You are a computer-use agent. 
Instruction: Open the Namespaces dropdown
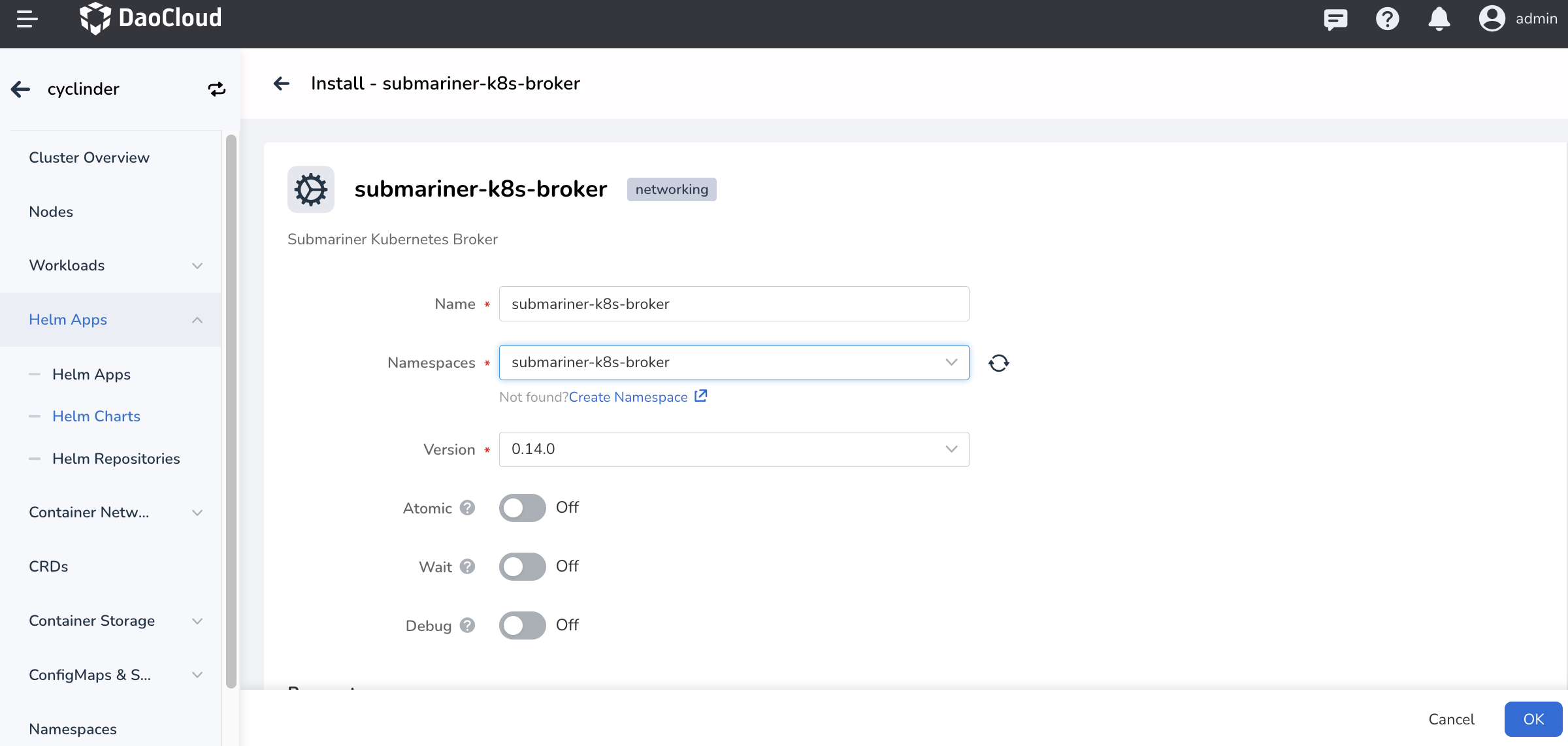734,363
